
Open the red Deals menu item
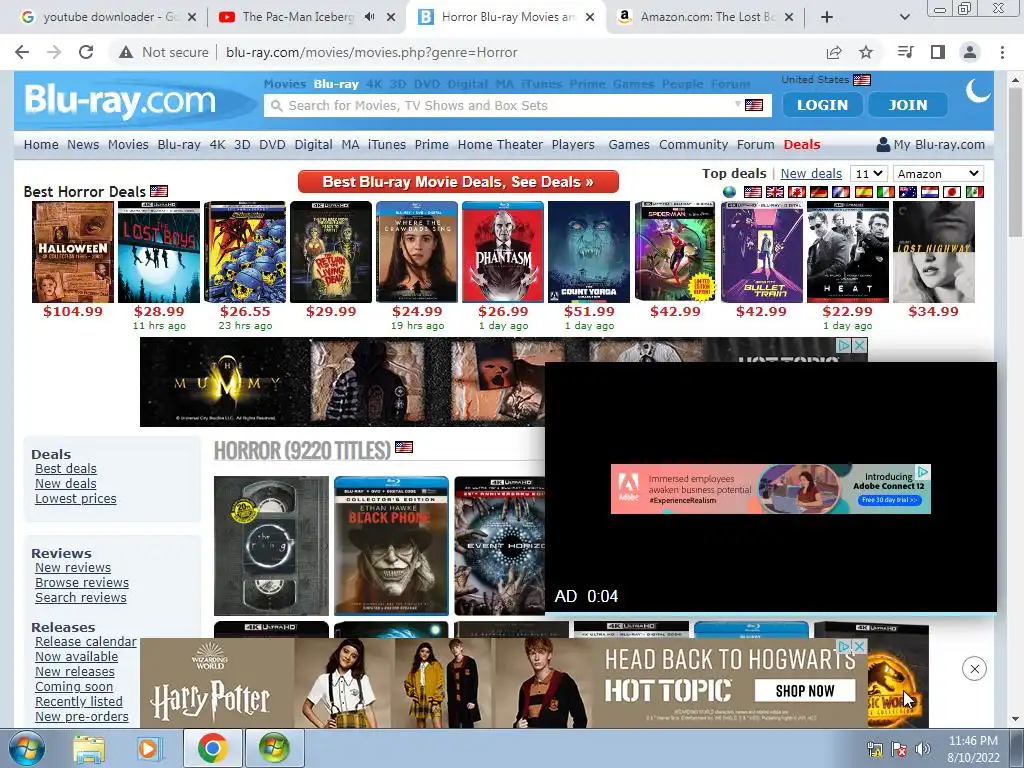[x=802, y=144]
